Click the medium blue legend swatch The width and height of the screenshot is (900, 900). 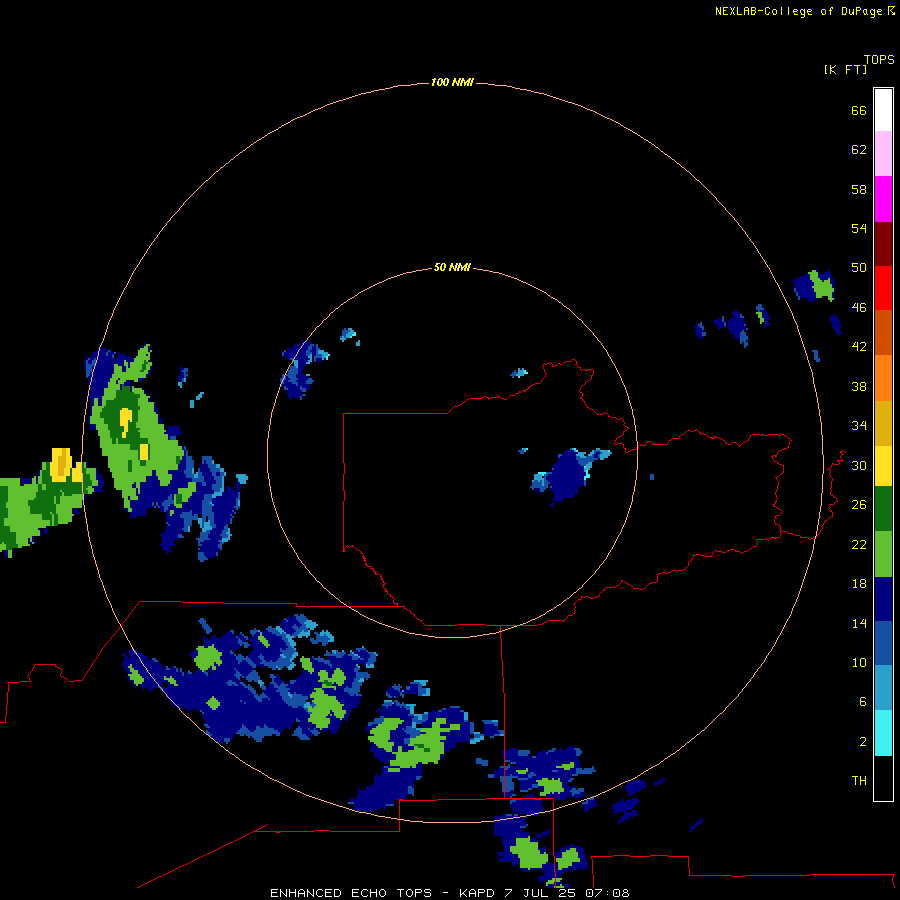point(883,643)
